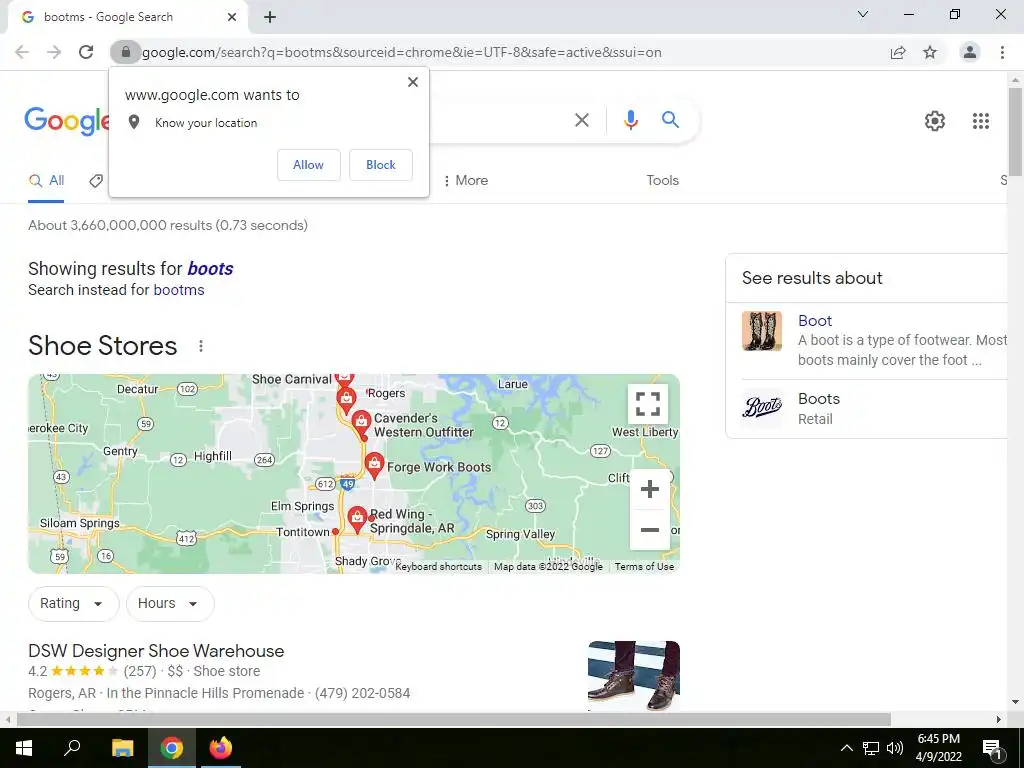Open the Chrome profile avatar
The width and height of the screenshot is (1024, 768).
click(970, 52)
